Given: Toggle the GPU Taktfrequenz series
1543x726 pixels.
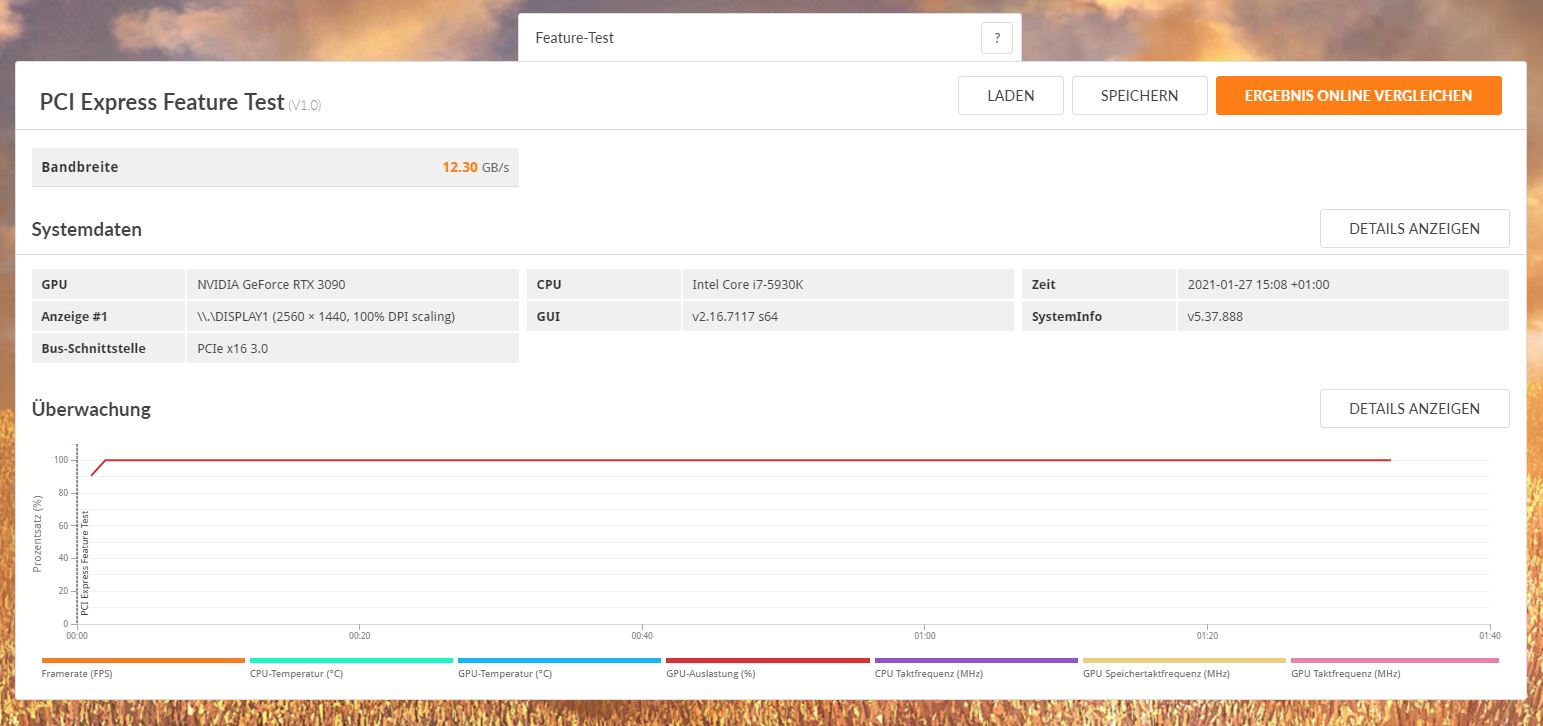Looking at the screenshot, I should [1345, 673].
